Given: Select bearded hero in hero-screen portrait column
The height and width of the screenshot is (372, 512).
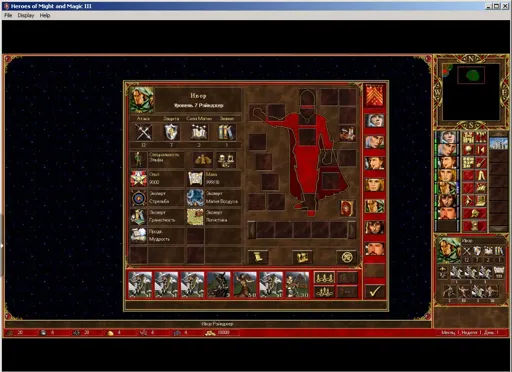Looking at the screenshot, I should point(374,249).
